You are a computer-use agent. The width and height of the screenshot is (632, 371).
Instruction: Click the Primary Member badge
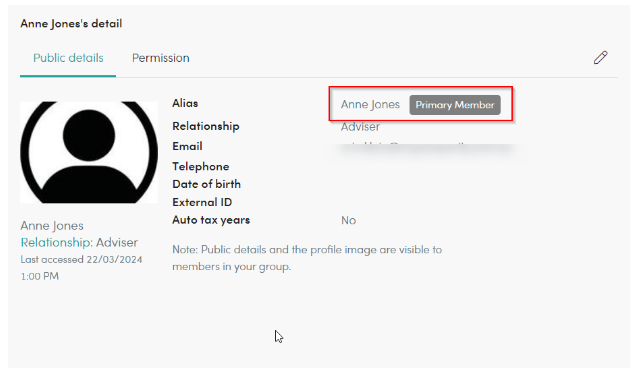click(455, 105)
